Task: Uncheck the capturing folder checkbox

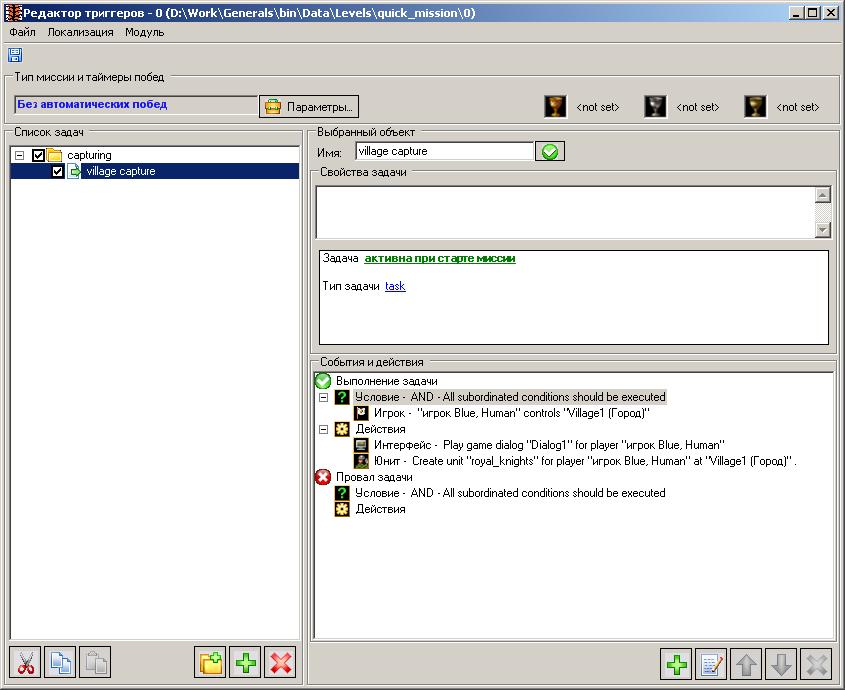Action: click(39, 156)
